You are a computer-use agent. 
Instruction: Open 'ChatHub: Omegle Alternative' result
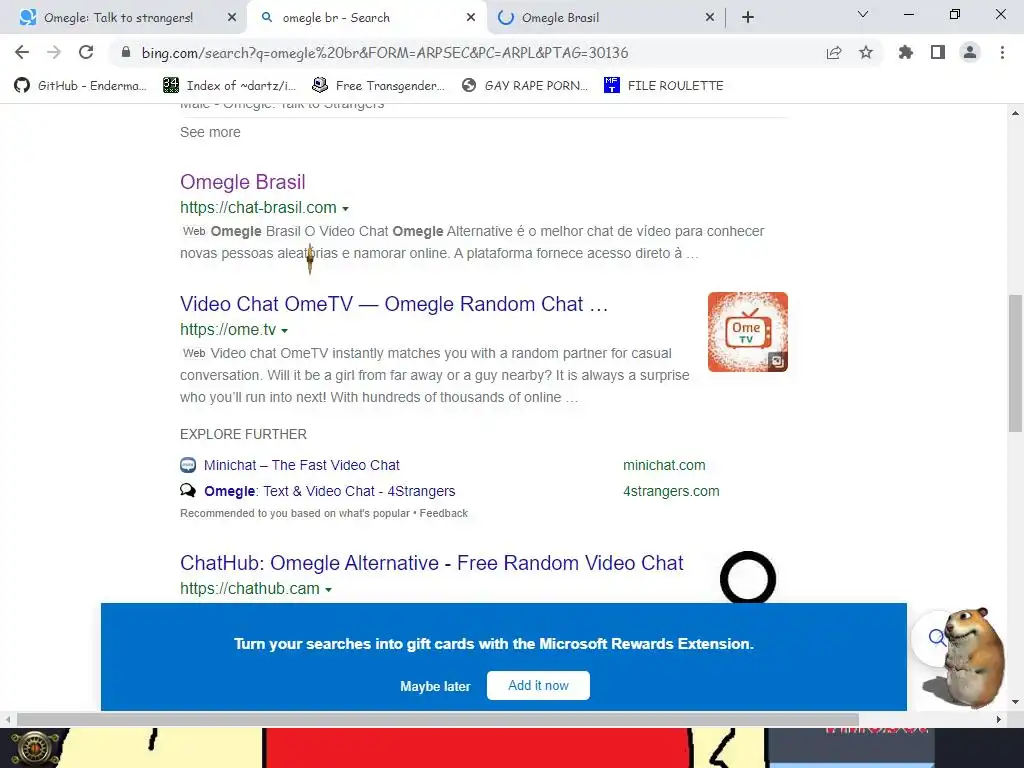click(x=432, y=562)
